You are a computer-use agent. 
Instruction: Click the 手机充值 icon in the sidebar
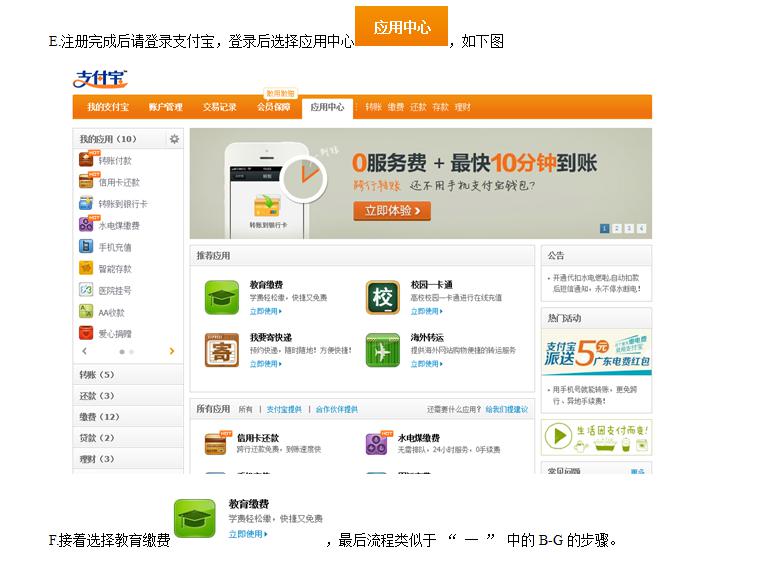click(86, 247)
